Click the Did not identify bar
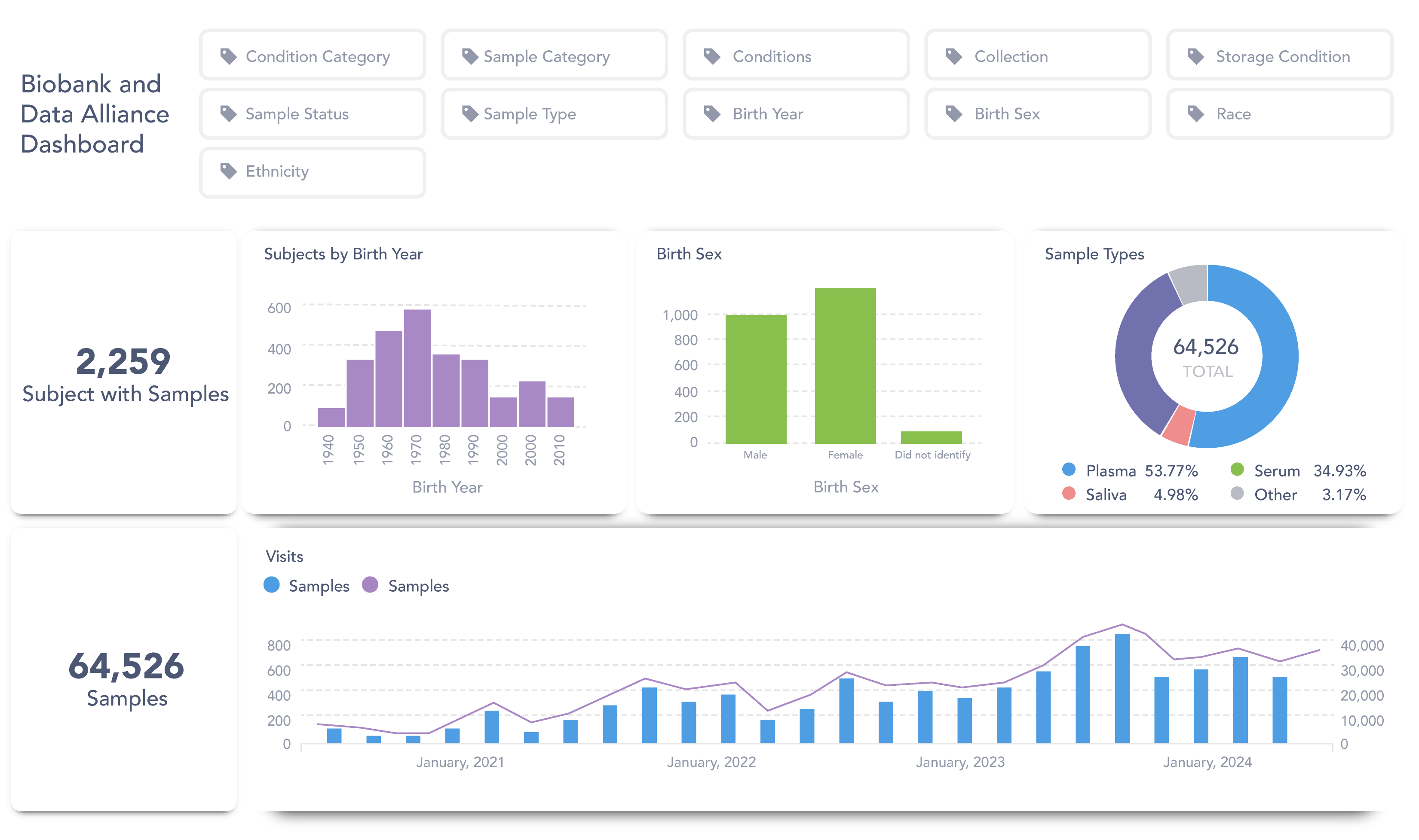1419x840 pixels. [931, 437]
